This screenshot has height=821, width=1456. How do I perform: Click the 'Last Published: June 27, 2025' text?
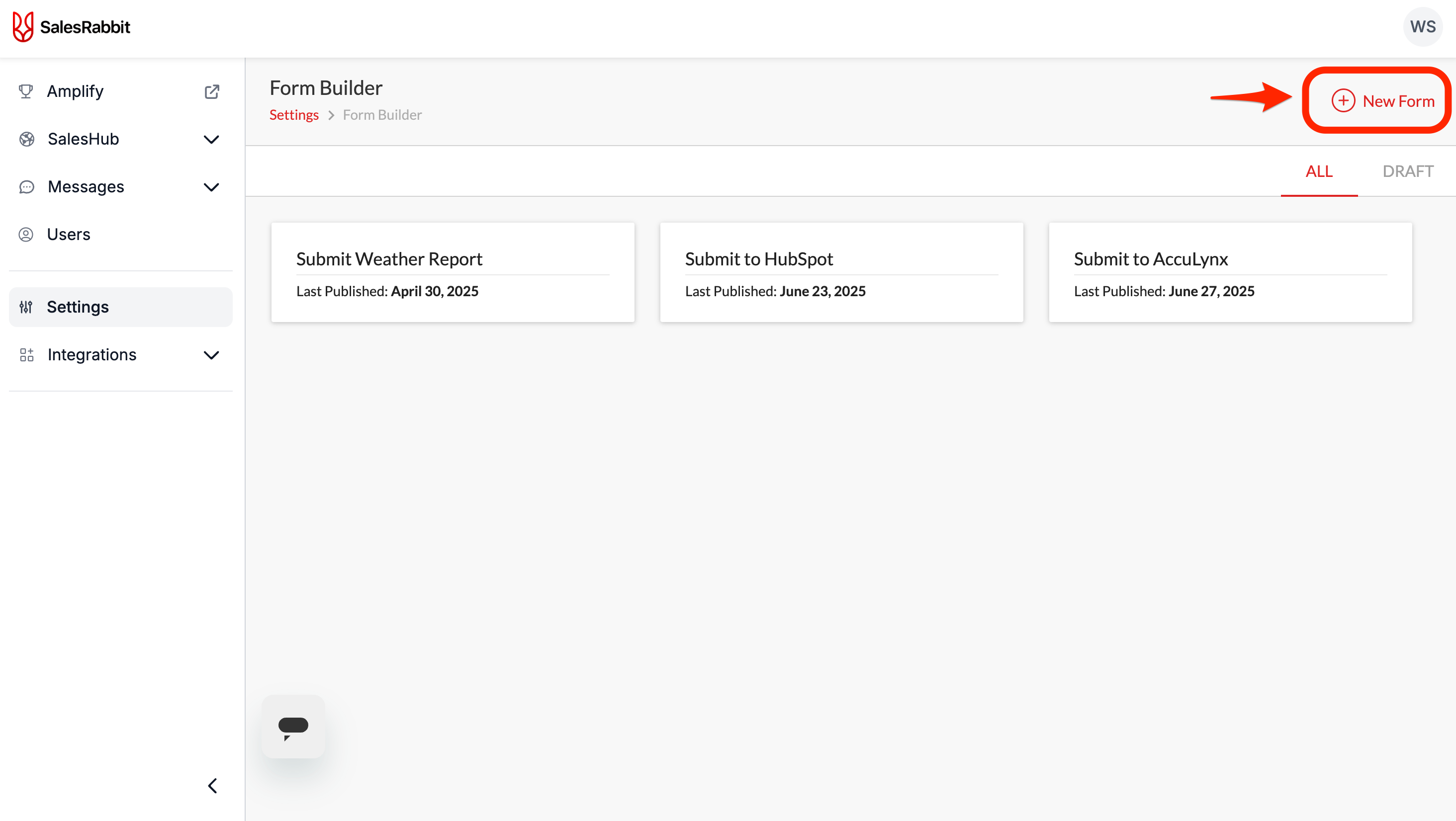point(1164,291)
